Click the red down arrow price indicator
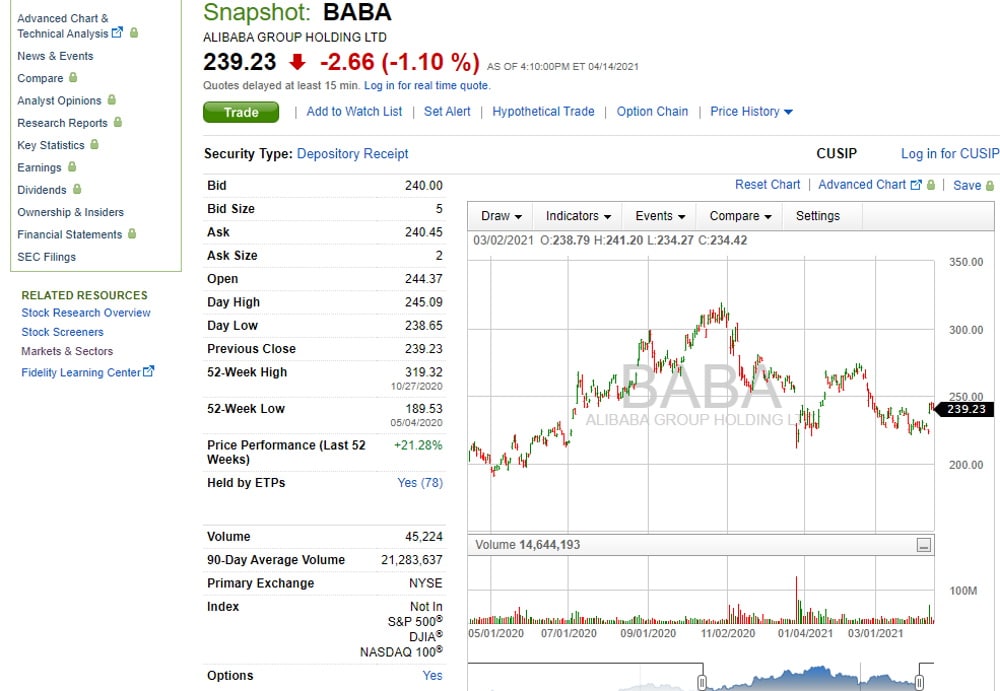Image resolution: width=1000 pixels, height=691 pixels. 297,62
